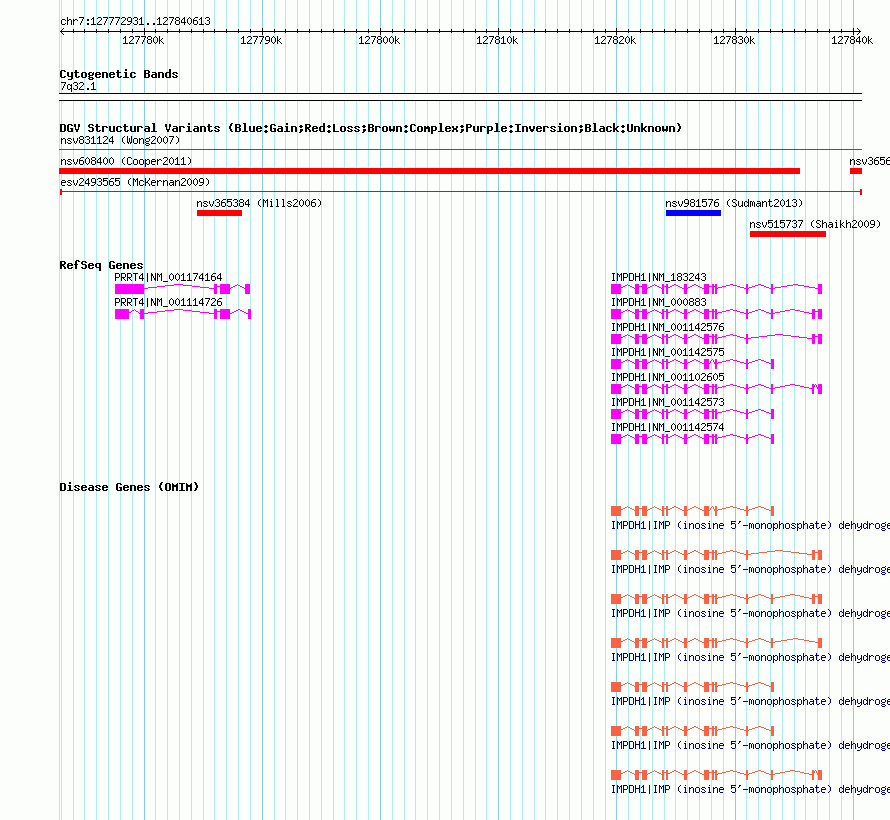Click the RefSeq Genes track heading
The height and width of the screenshot is (820, 890).
coord(101,265)
